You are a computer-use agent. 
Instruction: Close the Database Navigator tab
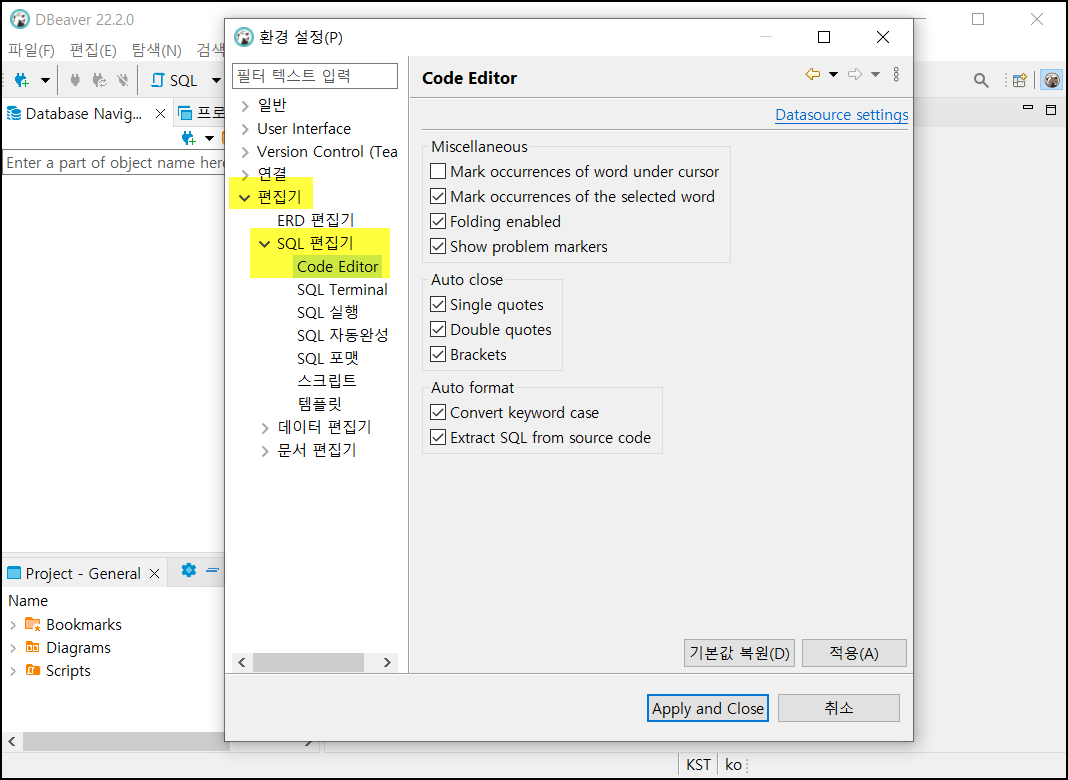coord(160,114)
